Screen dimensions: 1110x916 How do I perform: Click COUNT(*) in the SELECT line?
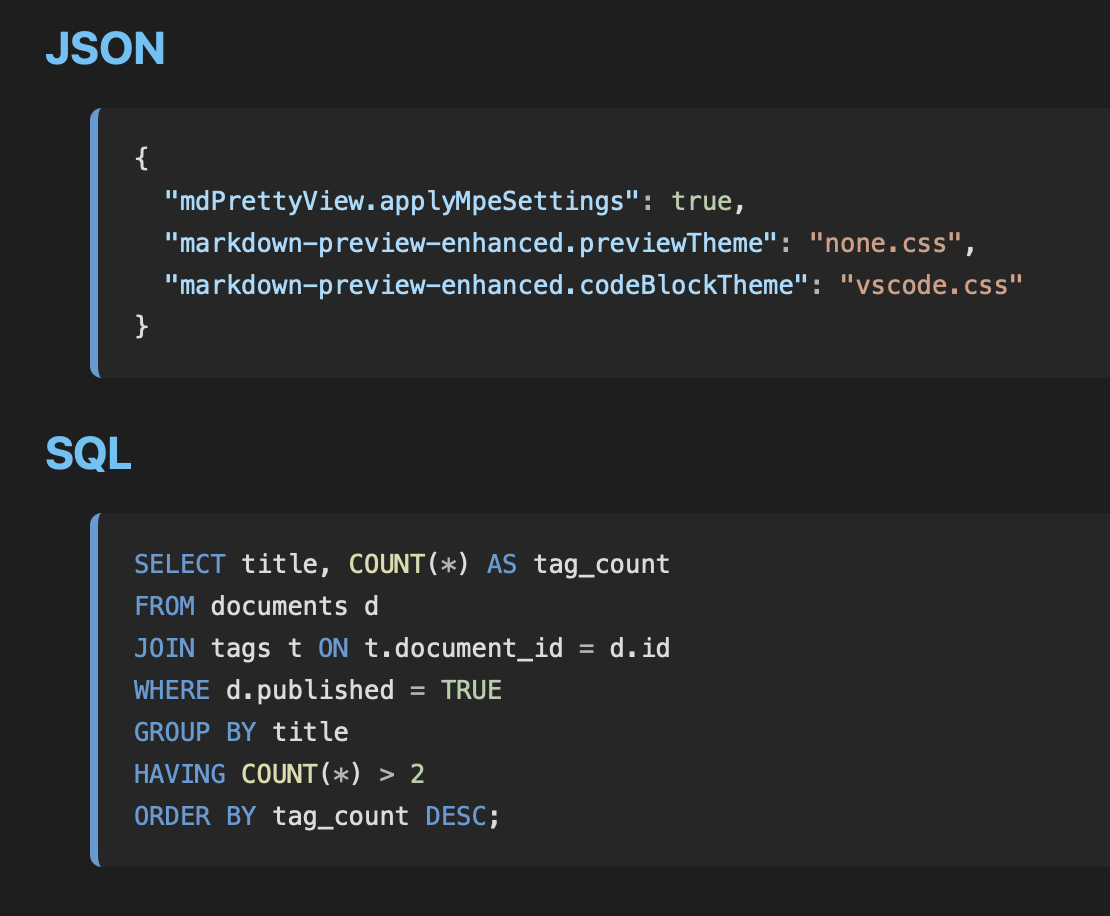pyautogui.click(x=408, y=564)
